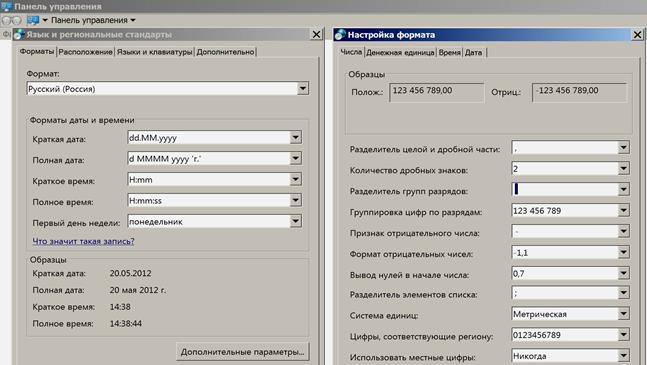Open Цифры, соответствующие региону dropdown
This screenshot has height=365, width=647.
(623, 335)
